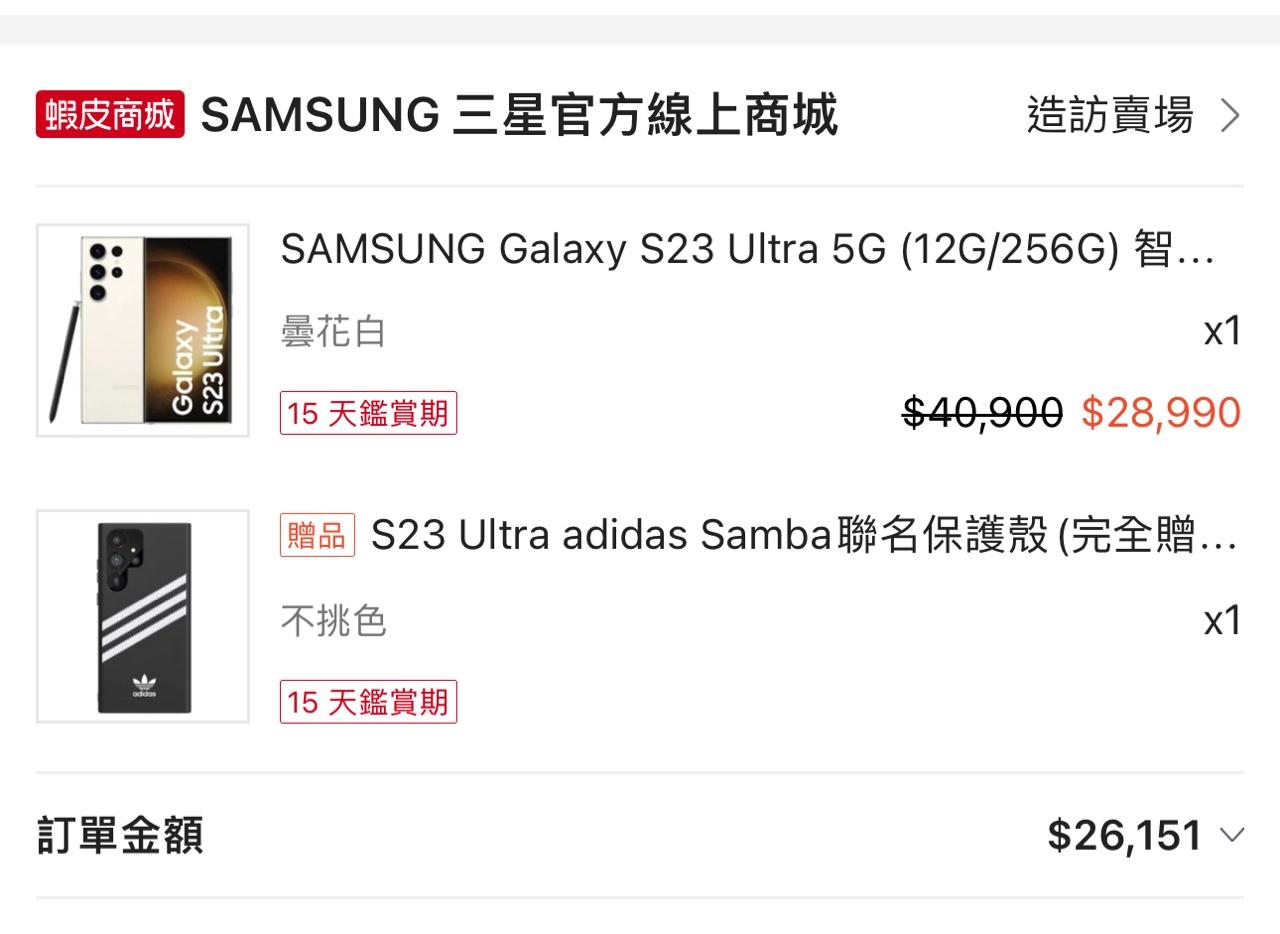Click the red 蝦皮商城 mall badge

coord(110,115)
